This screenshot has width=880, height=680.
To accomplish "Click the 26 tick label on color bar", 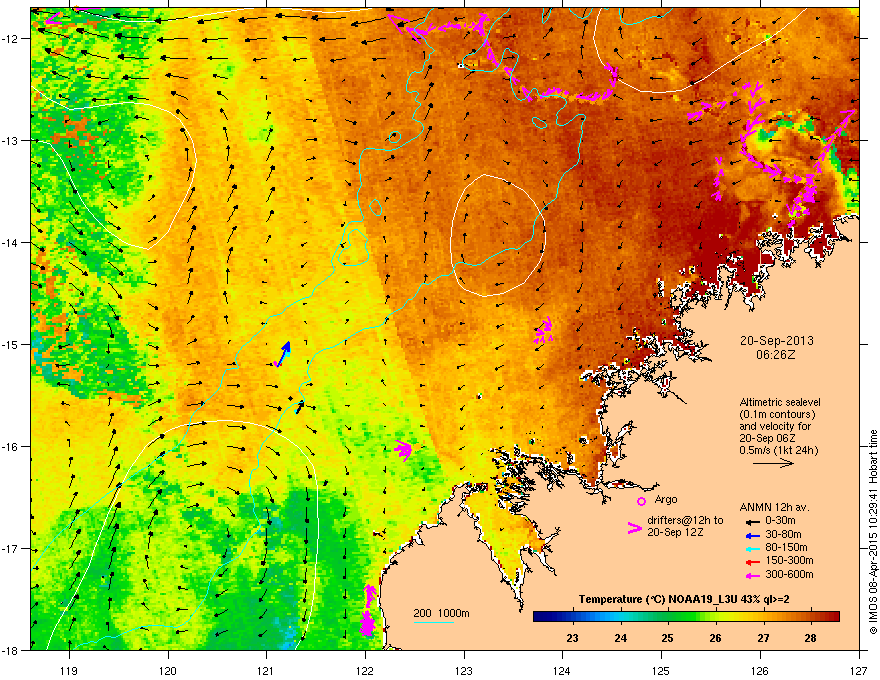I will click(715, 638).
